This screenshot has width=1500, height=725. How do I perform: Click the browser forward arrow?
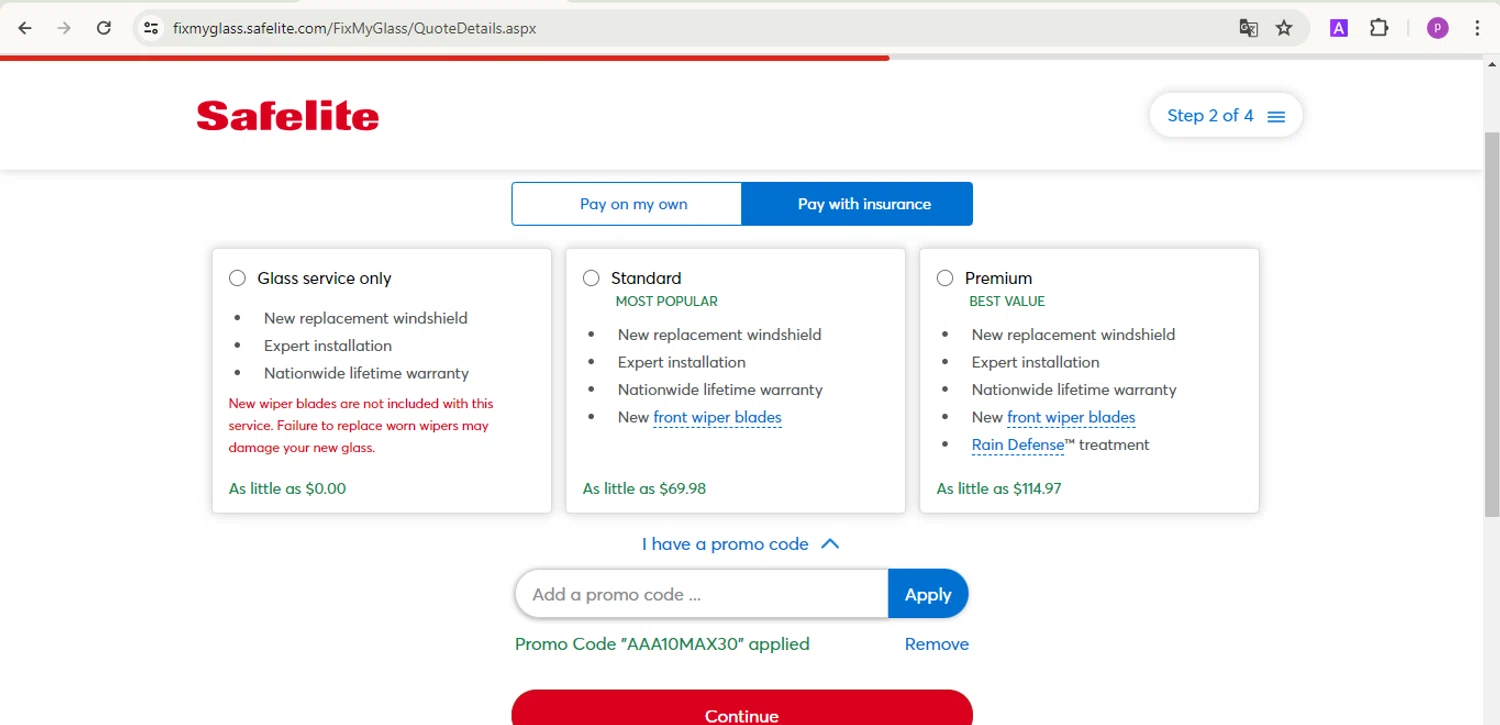click(64, 28)
